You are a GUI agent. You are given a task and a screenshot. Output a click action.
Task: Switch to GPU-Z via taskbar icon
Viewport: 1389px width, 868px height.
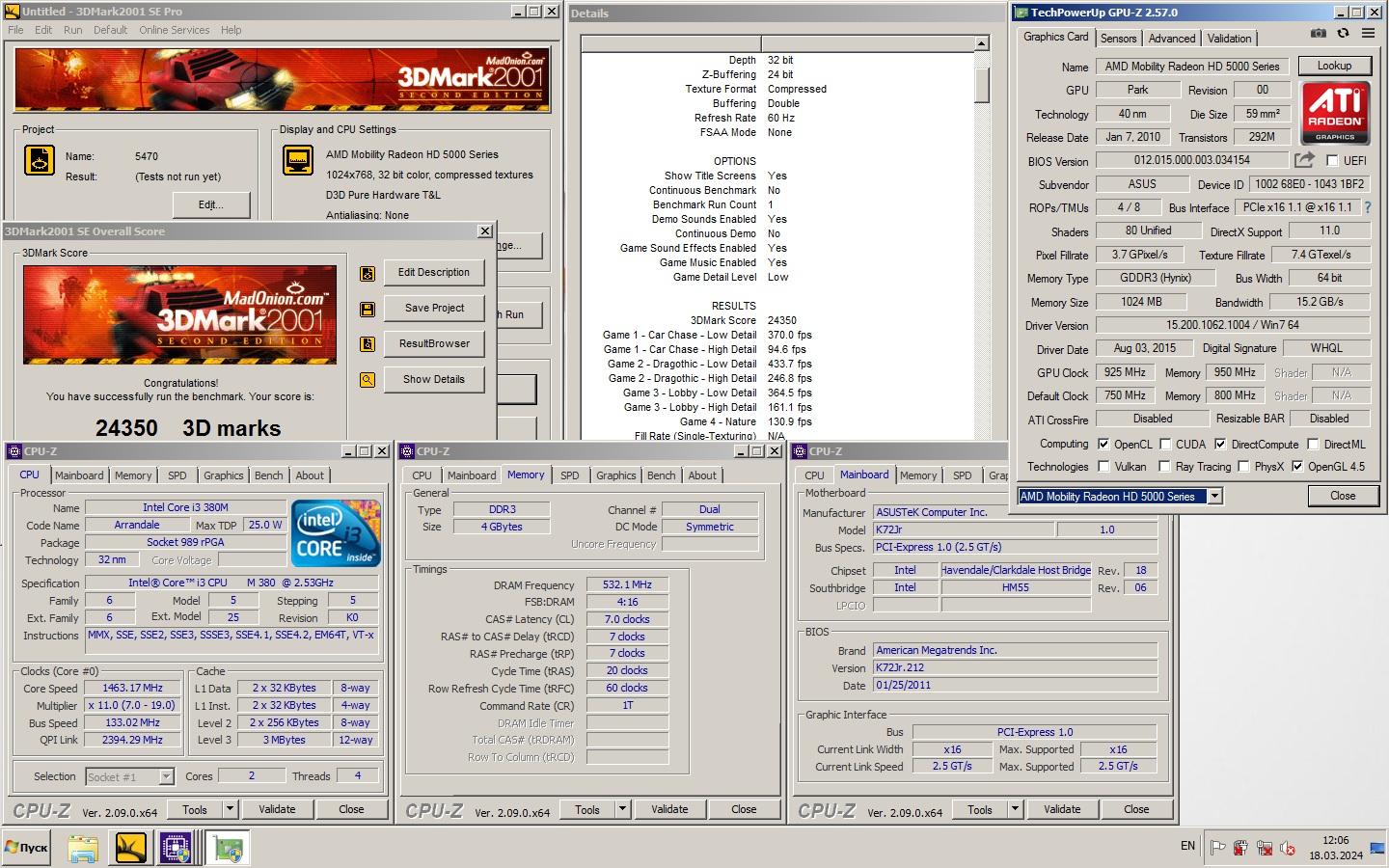[x=228, y=848]
